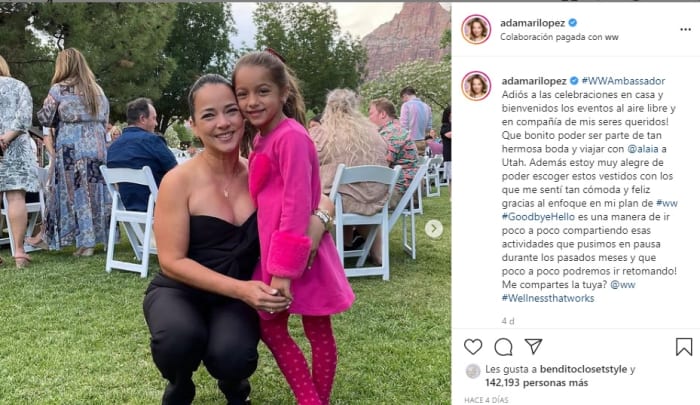The height and width of the screenshot is (405, 700).
Task: Click adamarilopez username in the caption
Action: point(534,81)
